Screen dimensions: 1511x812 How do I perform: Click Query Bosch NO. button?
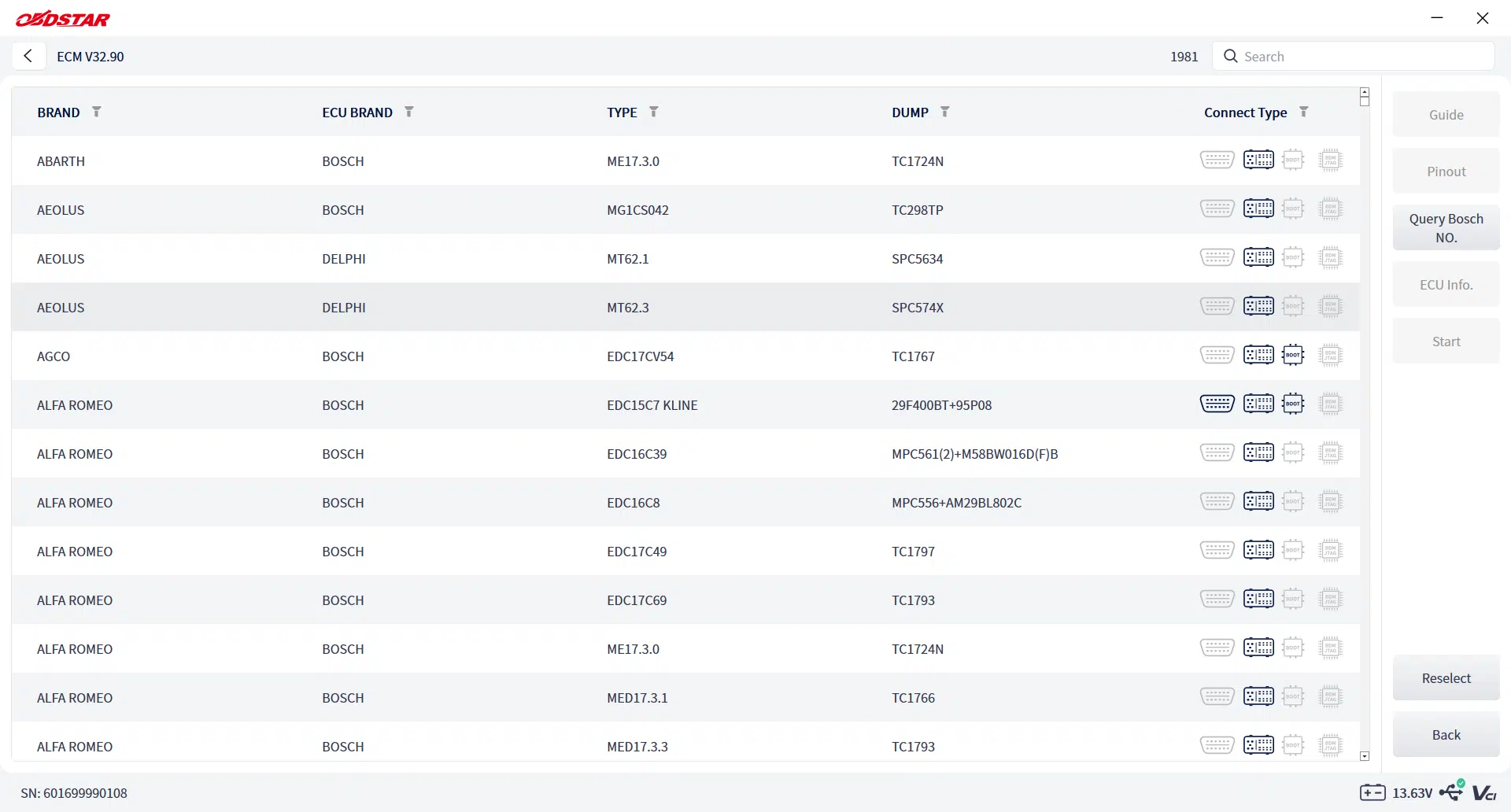click(1446, 227)
